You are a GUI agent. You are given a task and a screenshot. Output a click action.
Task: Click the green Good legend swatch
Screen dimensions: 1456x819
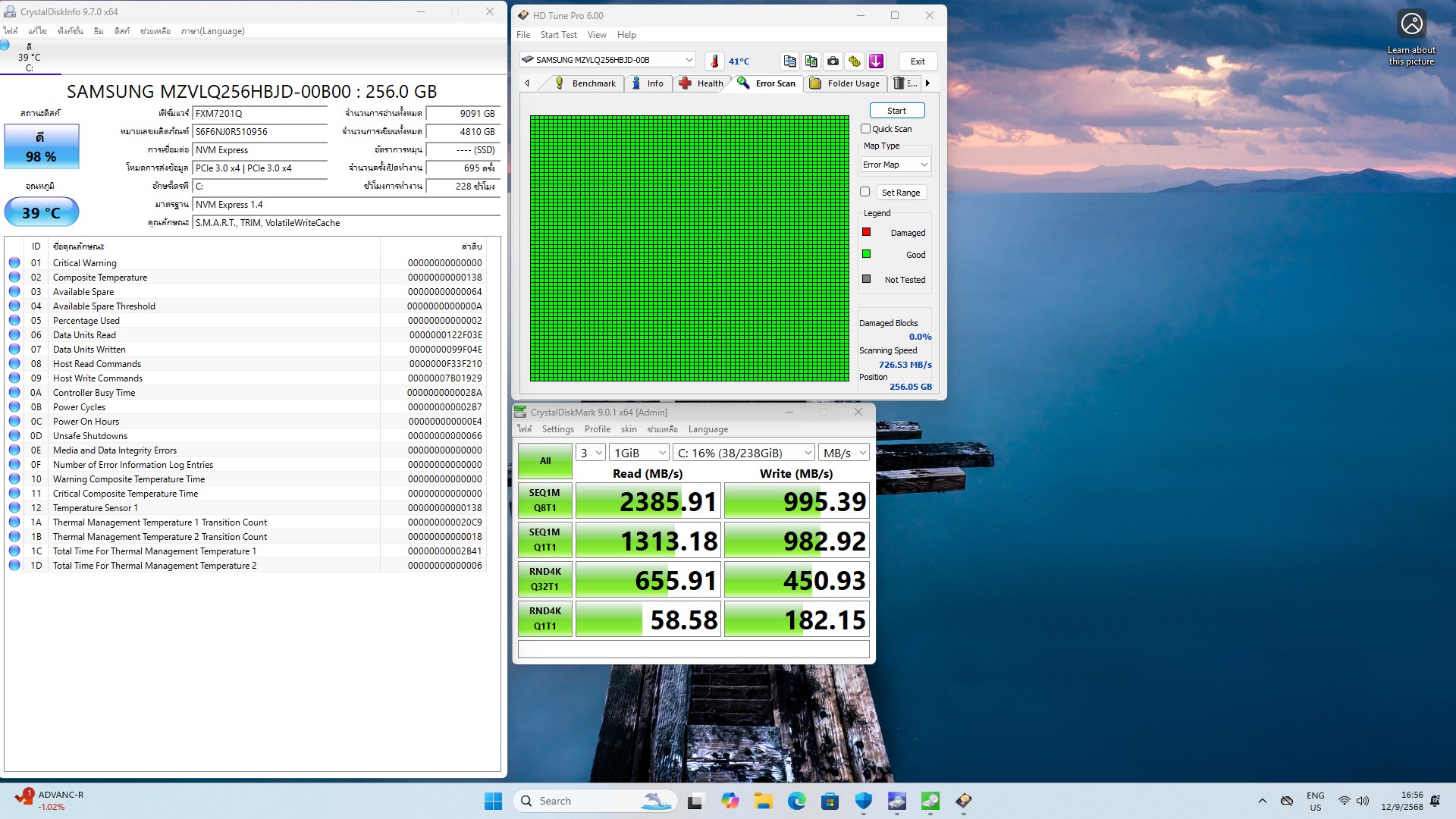866,254
